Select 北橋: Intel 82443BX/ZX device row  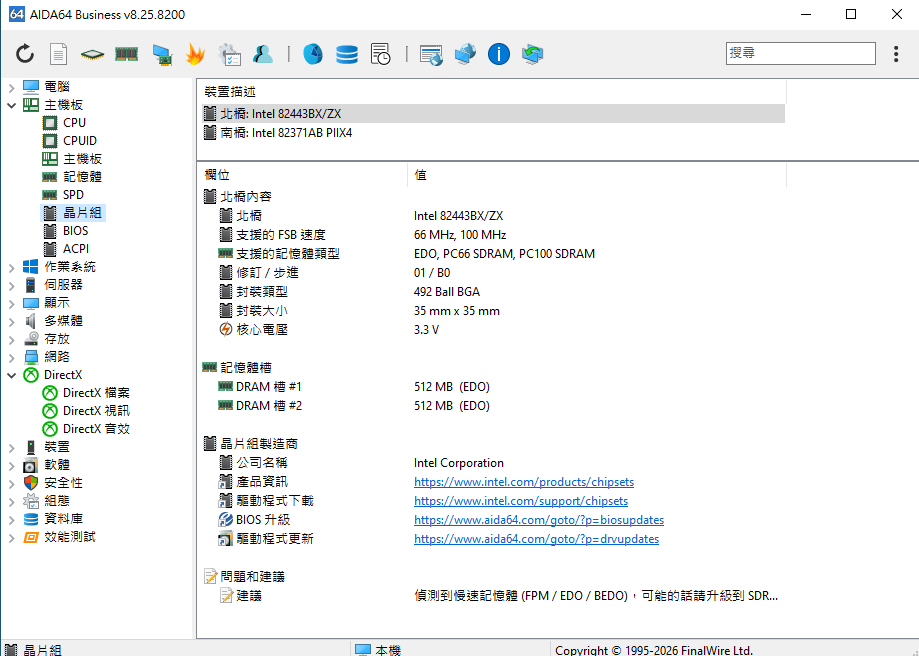[x=492, y=114]
